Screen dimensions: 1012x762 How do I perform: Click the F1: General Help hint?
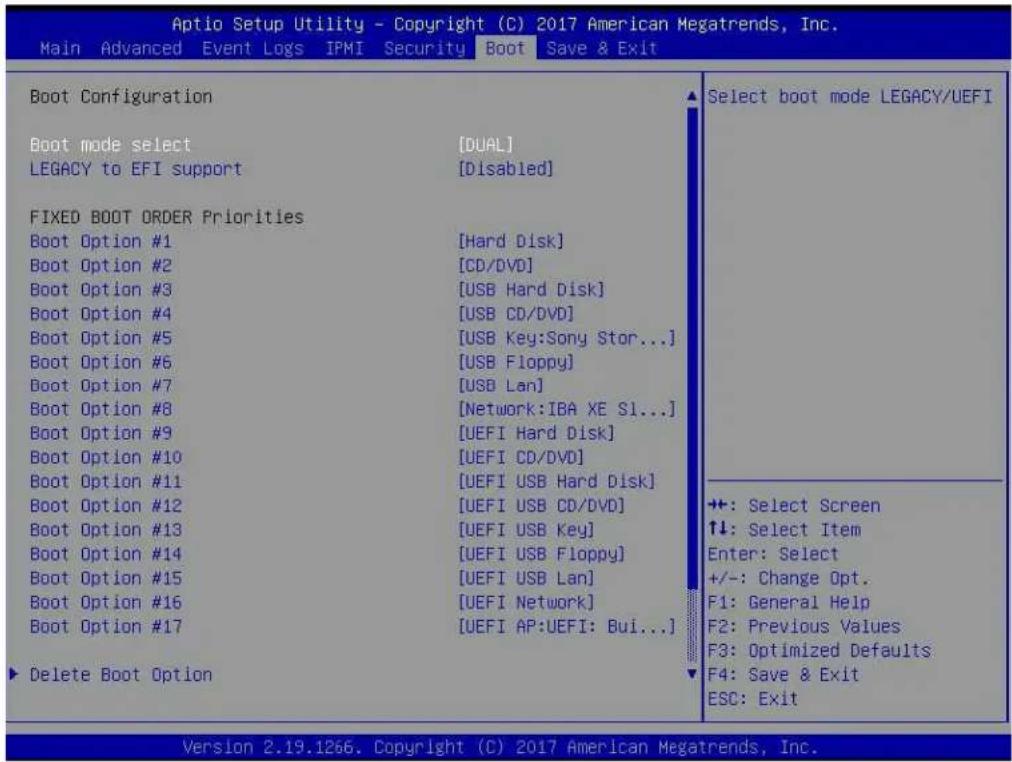tap(789, 603)
